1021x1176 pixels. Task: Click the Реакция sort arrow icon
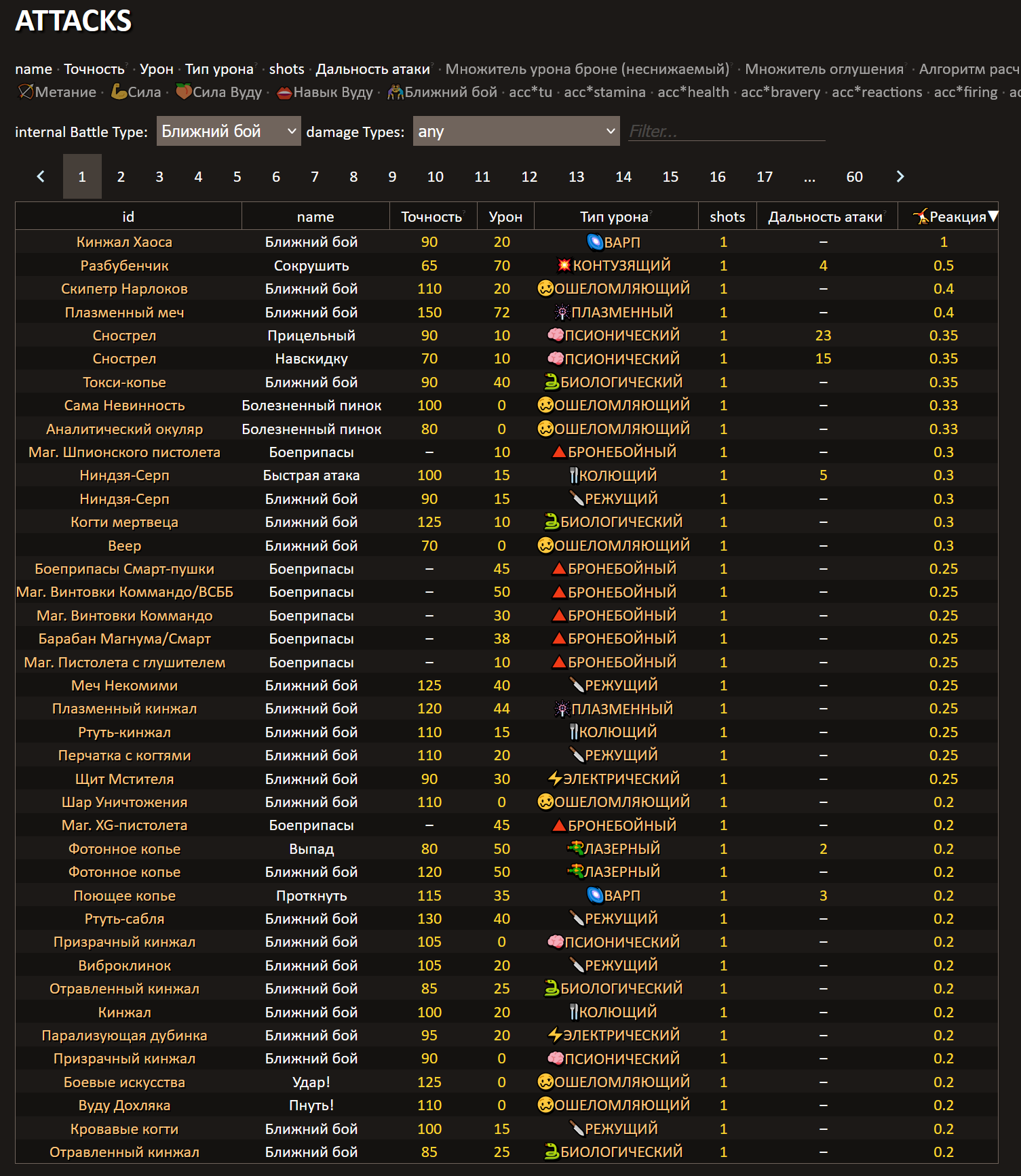(x=993, y=216)
